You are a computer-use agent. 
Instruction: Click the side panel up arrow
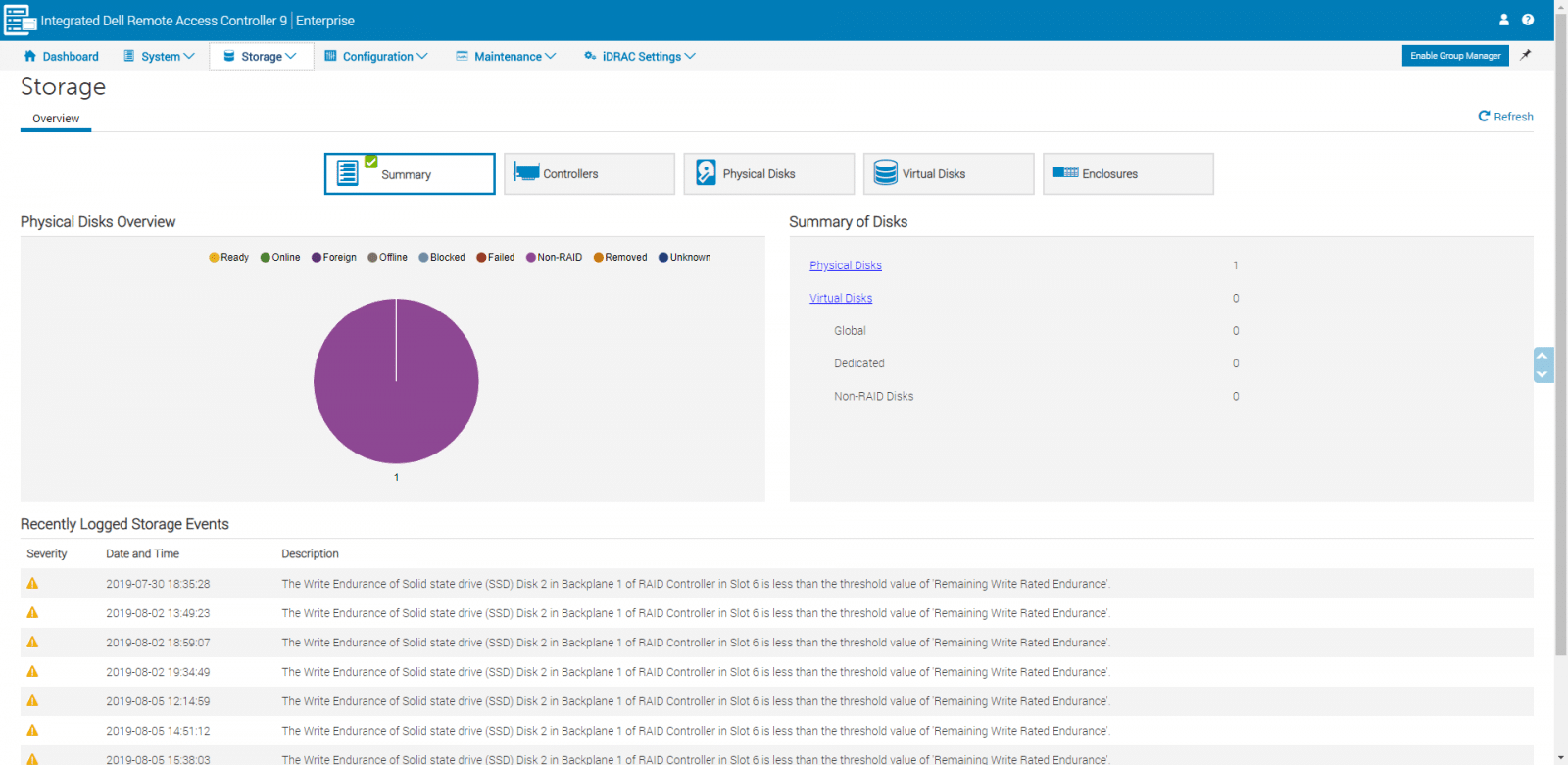1543,356
